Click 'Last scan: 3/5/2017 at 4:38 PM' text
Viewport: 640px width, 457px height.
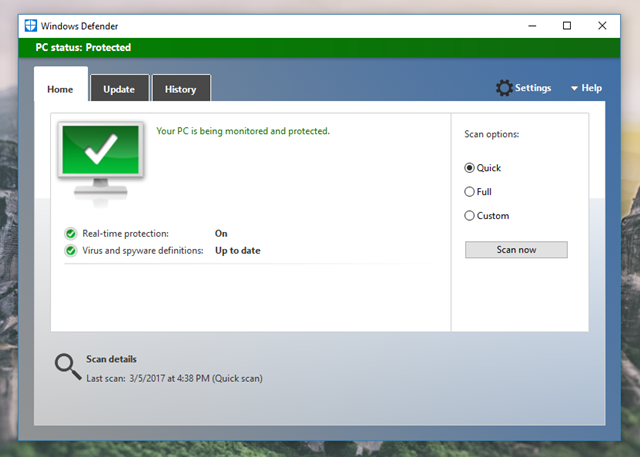(x=148, y=379)
